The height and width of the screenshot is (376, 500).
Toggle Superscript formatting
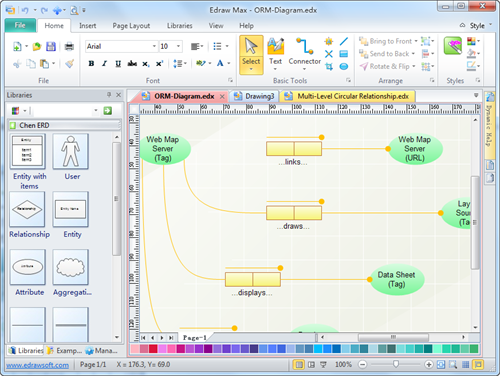click(159, 63)
